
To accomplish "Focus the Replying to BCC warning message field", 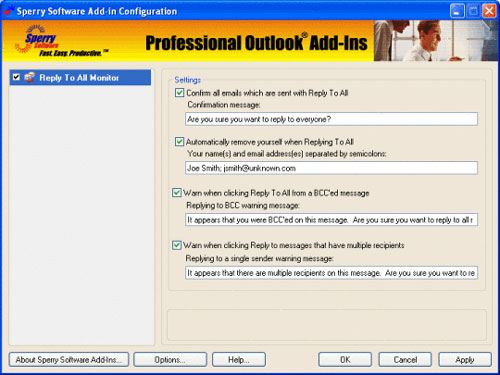I will [331, 220].
